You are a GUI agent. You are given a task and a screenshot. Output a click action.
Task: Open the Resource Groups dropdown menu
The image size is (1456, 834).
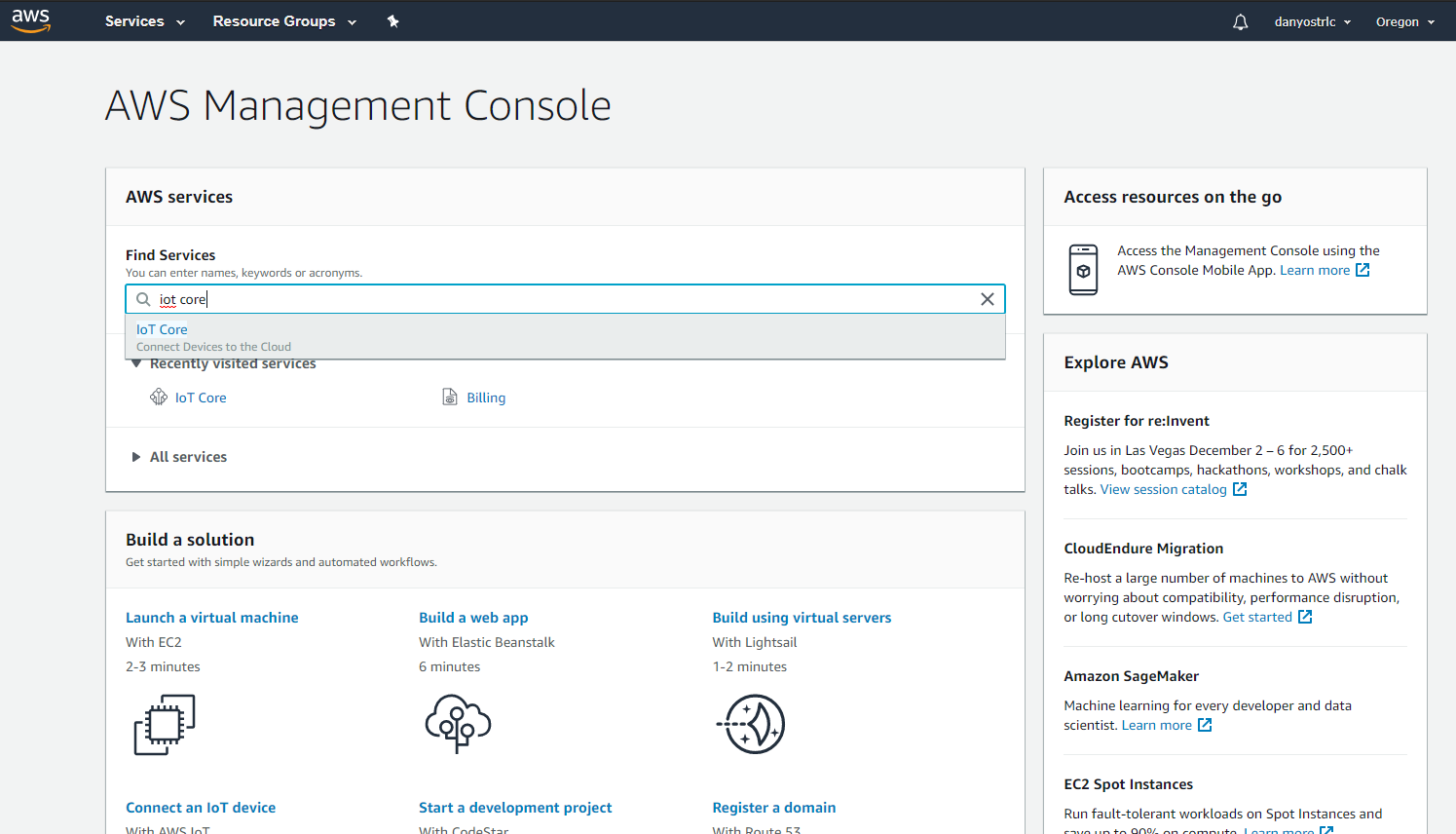coord(284,21)
